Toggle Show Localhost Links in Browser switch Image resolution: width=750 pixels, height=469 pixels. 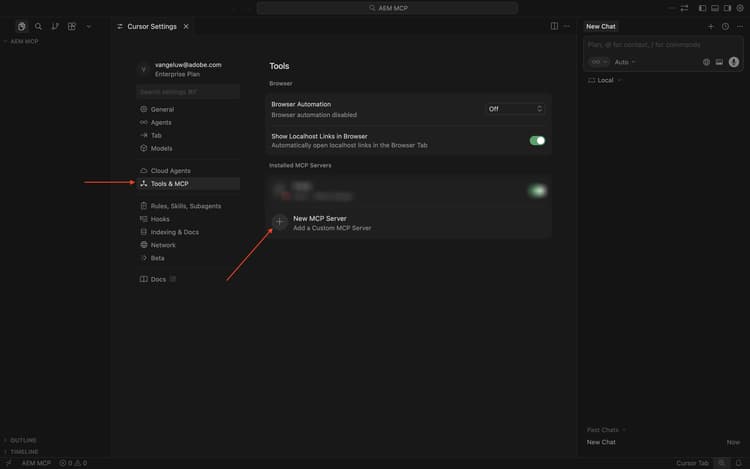[x=537, y=141]
